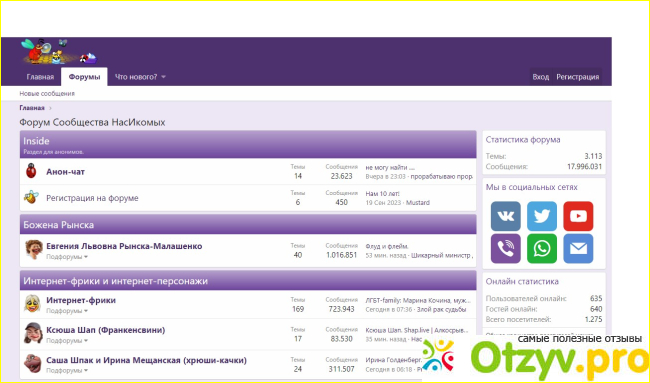Open the Twitter bird icon
The height and width of the screenshot is (383, 650).
point(542,216)
